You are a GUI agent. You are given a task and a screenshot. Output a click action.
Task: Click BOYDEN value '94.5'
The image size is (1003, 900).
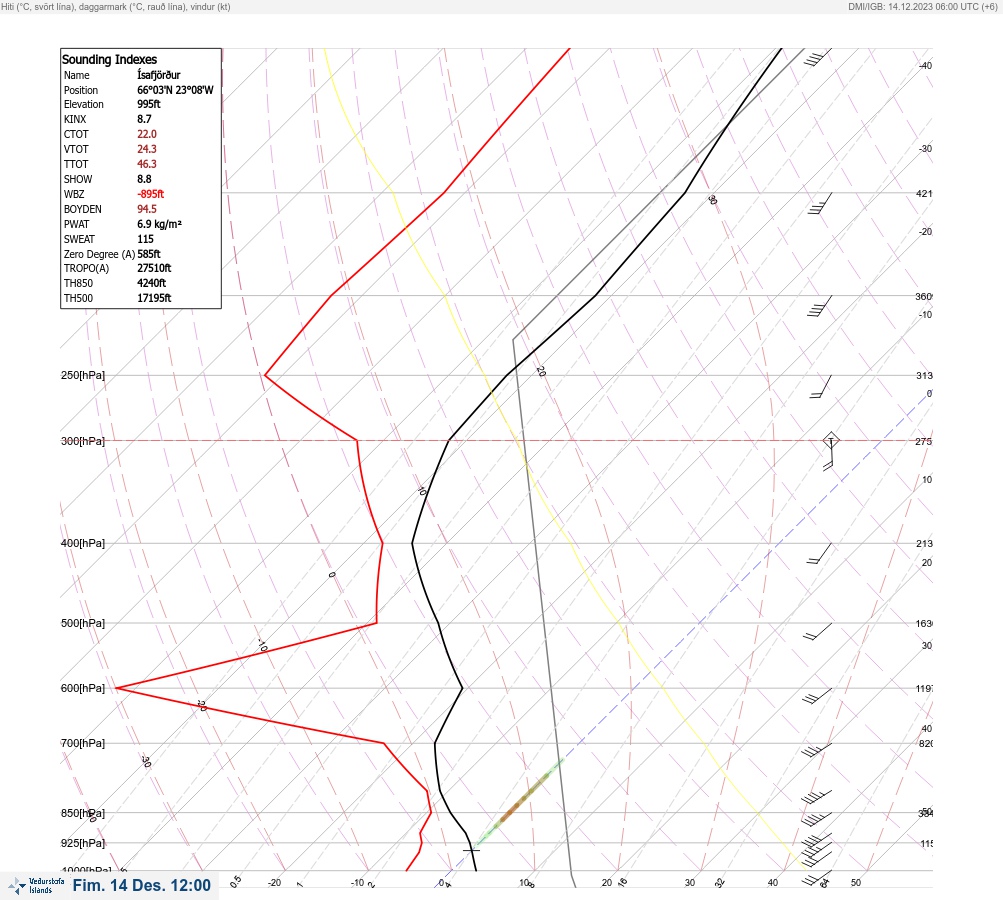coord(146,209)
